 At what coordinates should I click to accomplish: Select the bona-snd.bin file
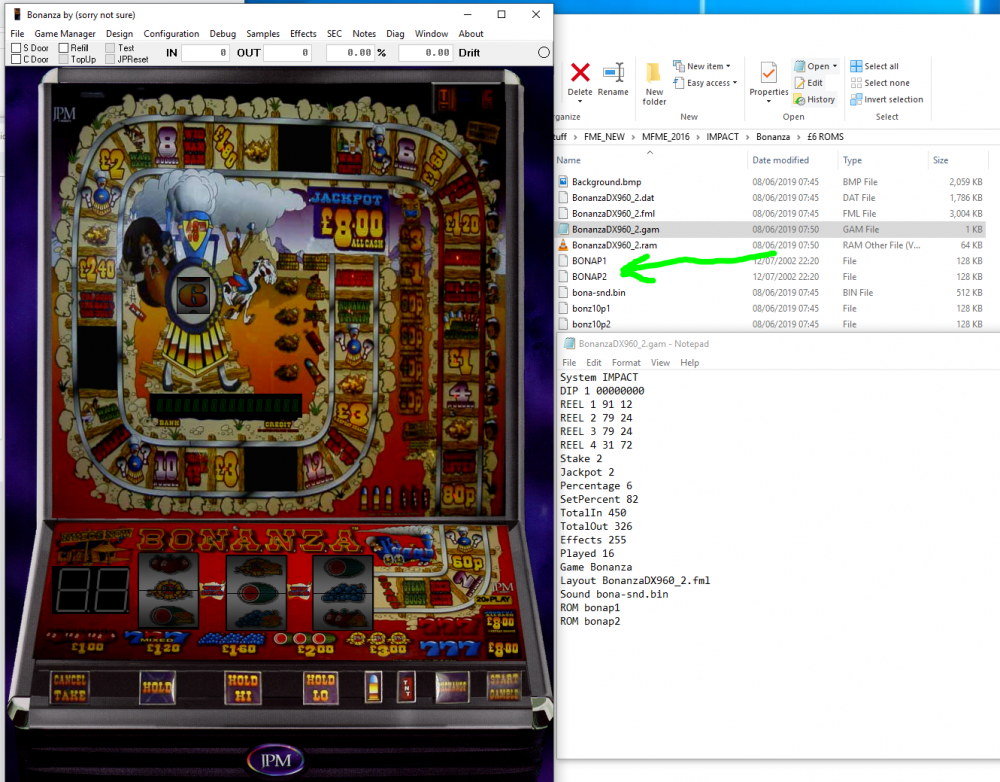click(770, 293)
